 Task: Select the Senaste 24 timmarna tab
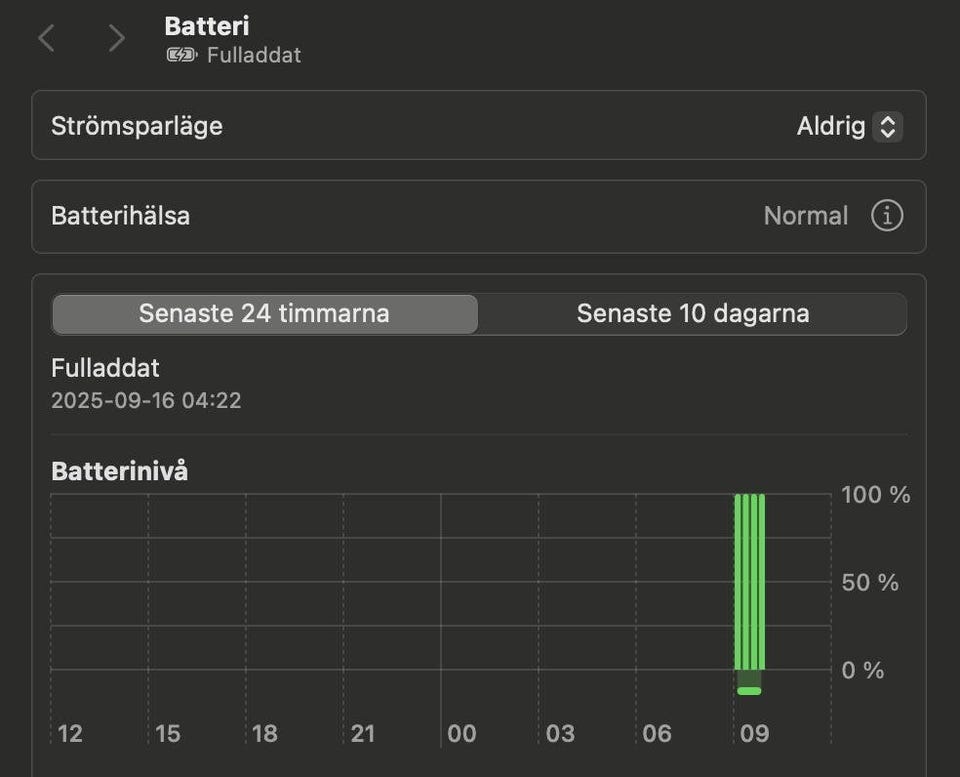[264, 313]
